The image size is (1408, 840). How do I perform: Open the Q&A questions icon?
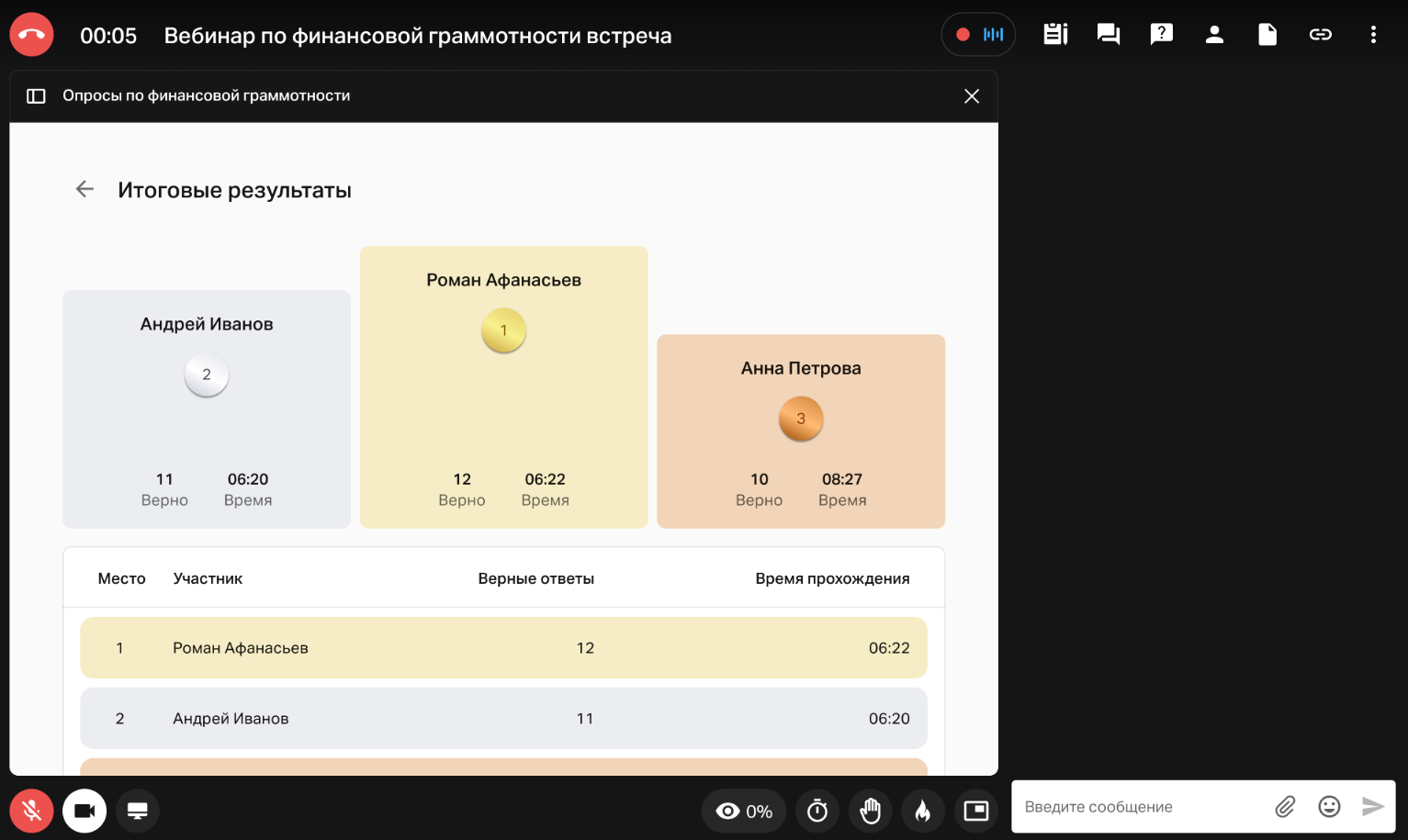click(1162, 35)
